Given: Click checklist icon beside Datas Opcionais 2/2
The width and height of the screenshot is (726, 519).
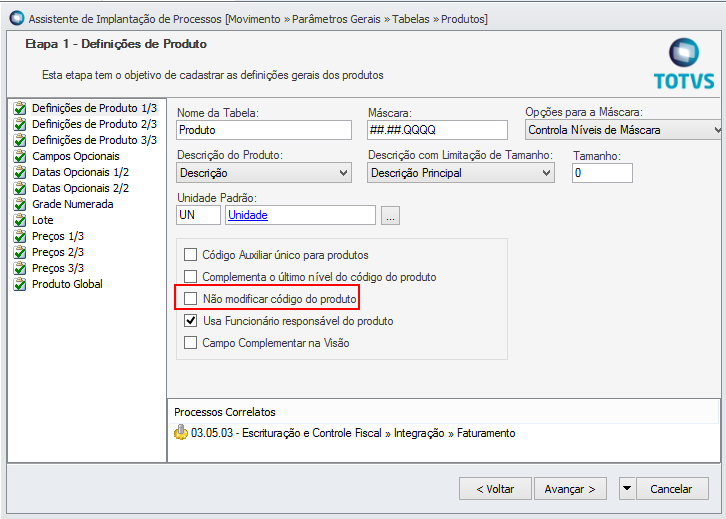Looking at the screenshot, I should tap(20, 188).
